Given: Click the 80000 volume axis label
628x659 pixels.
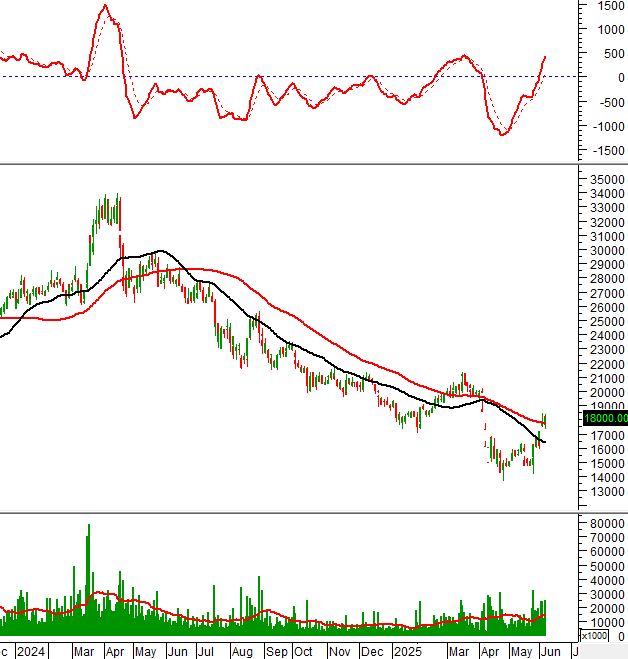Looking at the screenshot, I should [x=604, y=523].
